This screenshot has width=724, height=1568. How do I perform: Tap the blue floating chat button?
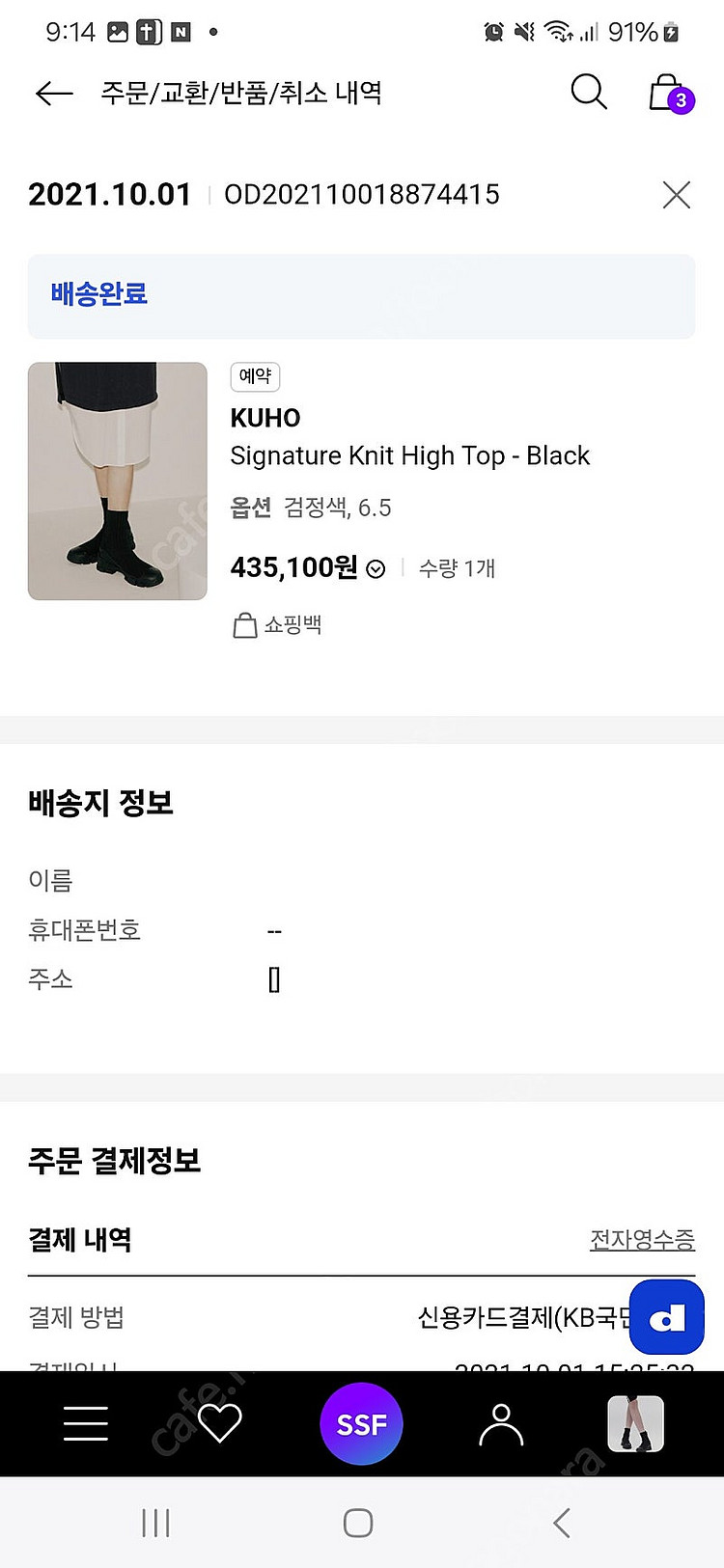(x=666, y=1317)
